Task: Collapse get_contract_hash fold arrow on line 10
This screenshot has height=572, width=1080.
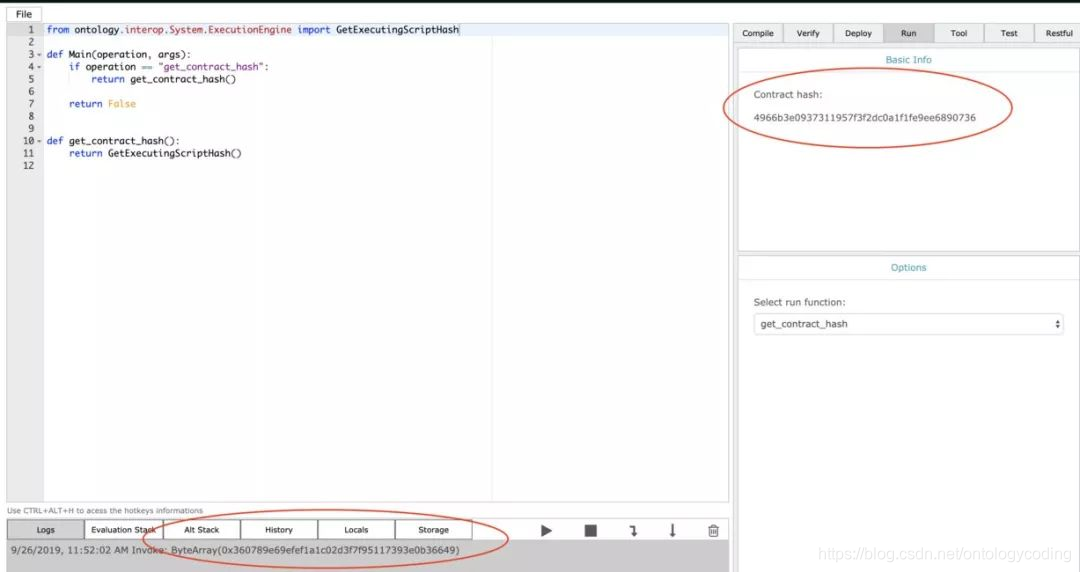Action: 39,141
